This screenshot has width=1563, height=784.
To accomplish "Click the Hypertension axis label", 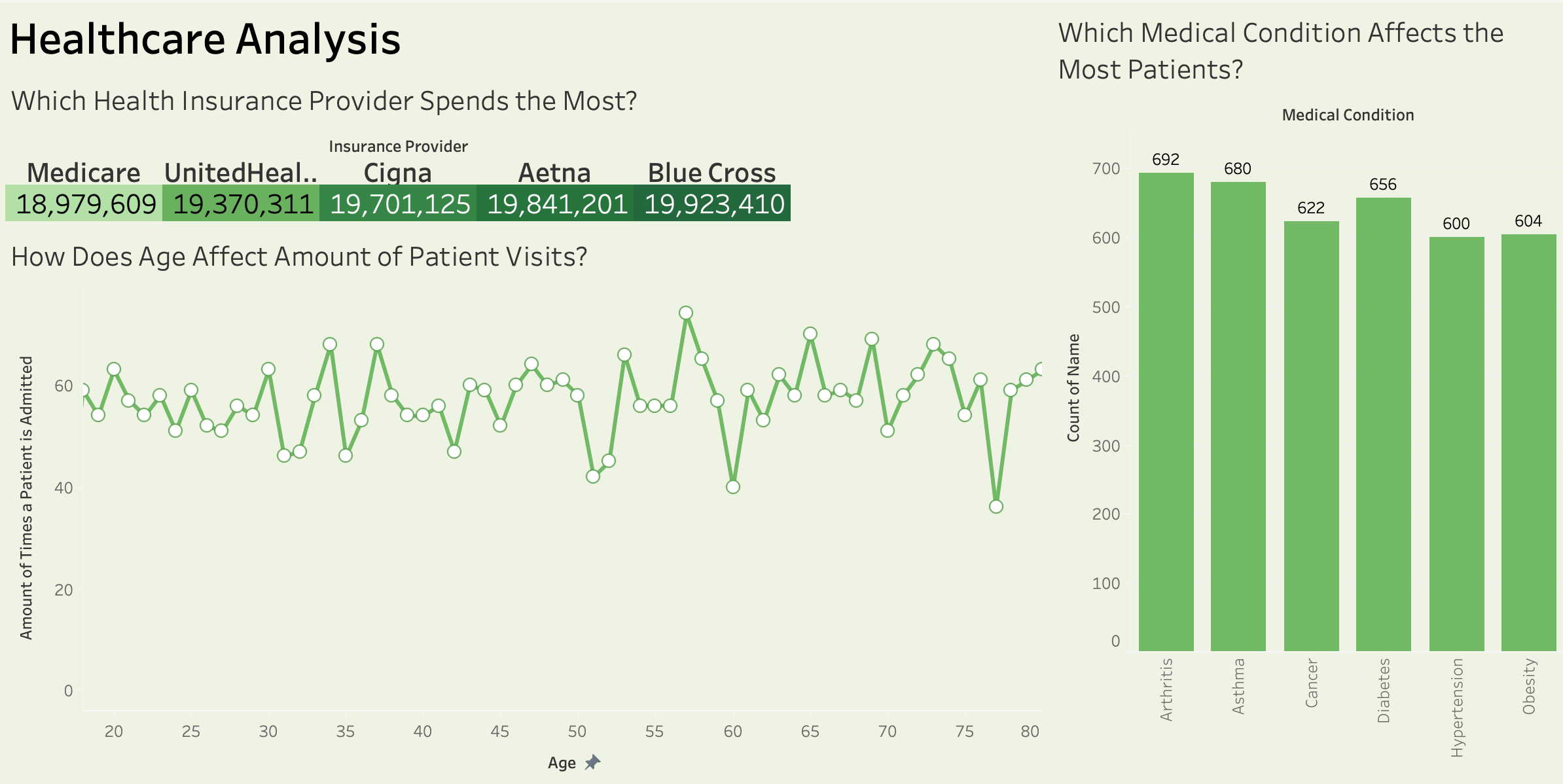I will click(x=1457, y=707).
